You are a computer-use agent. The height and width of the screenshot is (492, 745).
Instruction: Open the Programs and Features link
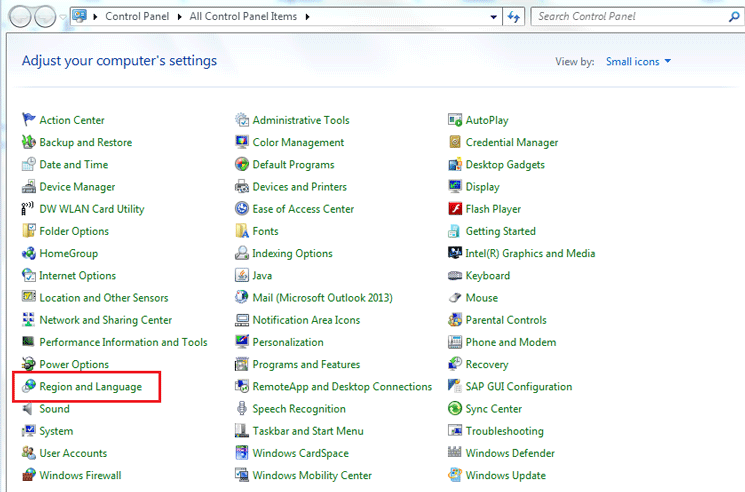click(306, 365)
